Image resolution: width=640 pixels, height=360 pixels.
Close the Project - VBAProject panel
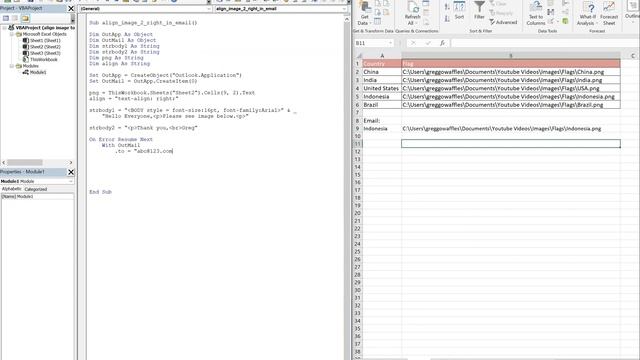click(71, 8)
